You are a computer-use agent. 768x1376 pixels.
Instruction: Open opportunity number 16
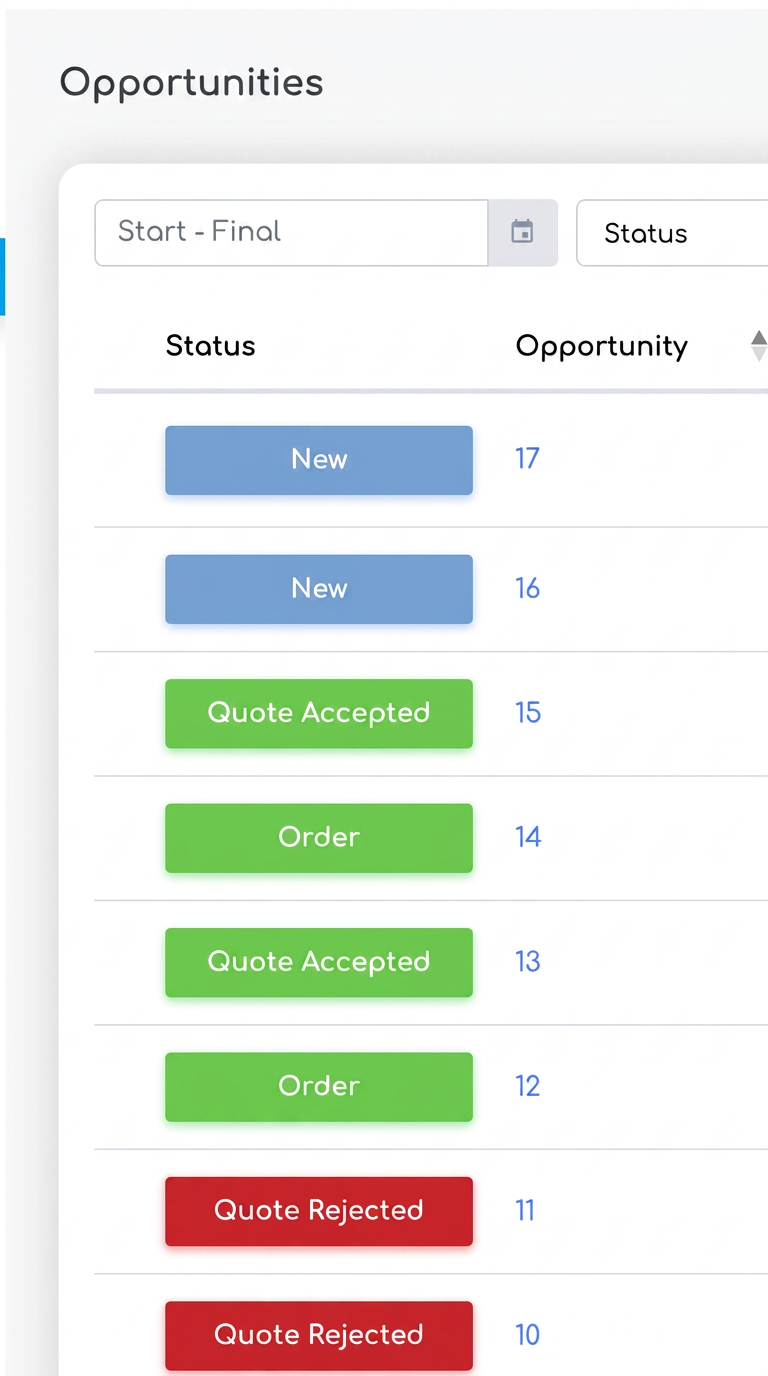[x=527, y=588]
